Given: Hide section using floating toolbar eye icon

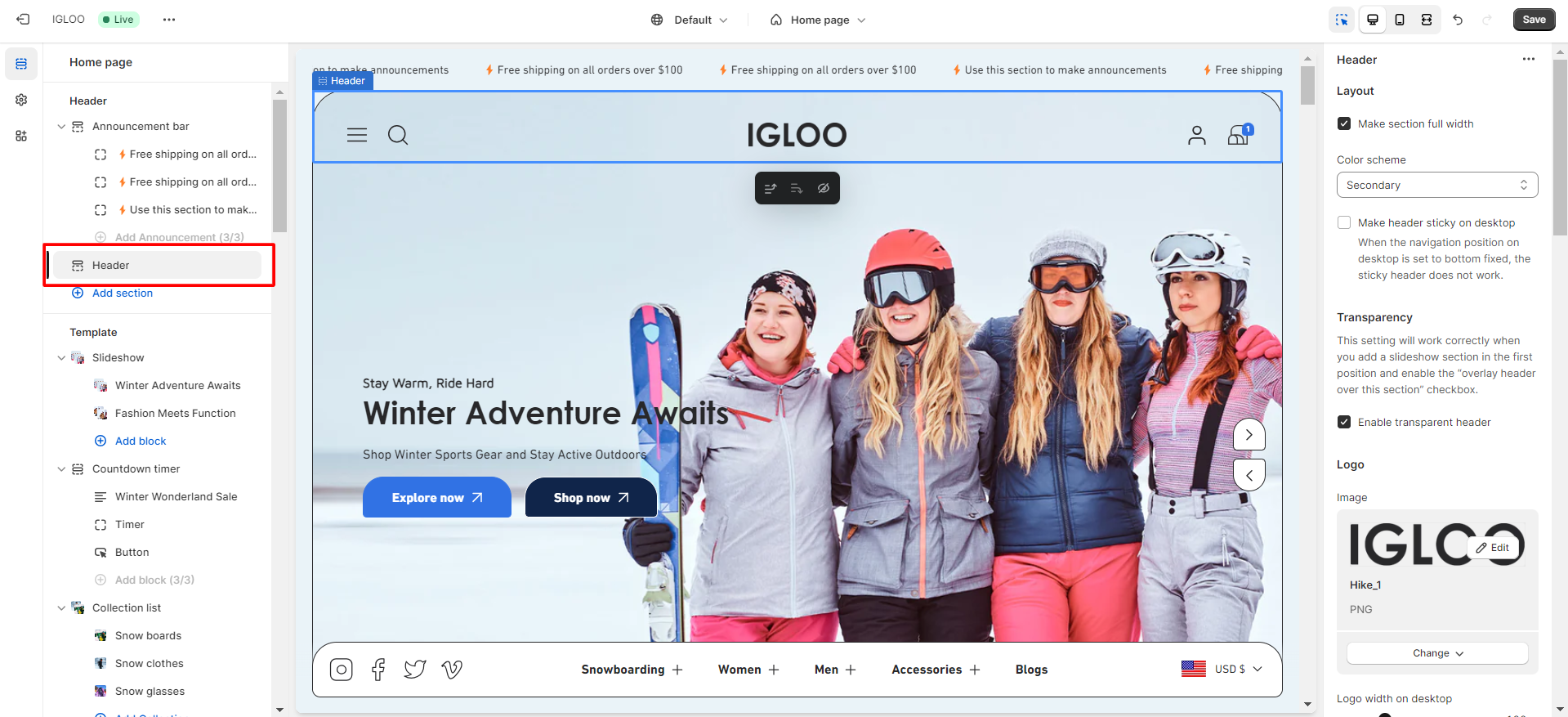Looking at the screenshot, I should [824, 188].
